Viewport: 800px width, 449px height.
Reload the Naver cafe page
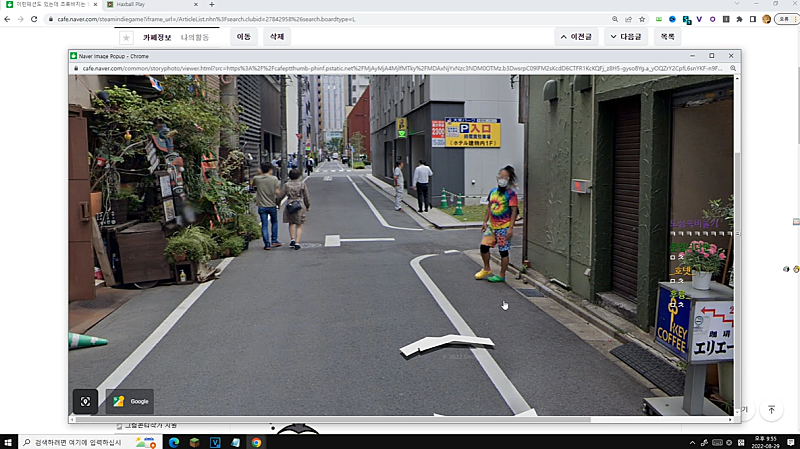(34, 19)
